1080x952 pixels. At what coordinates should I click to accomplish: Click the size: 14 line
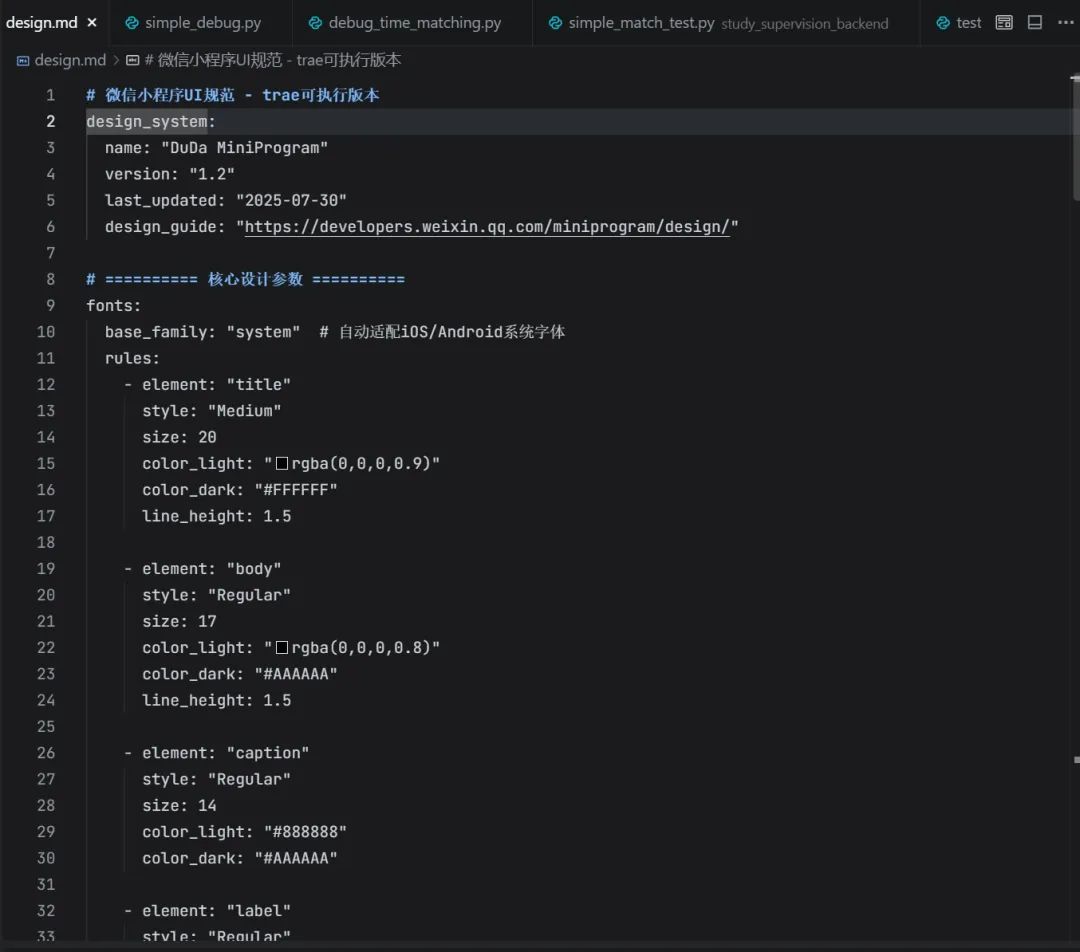[179, 805]
